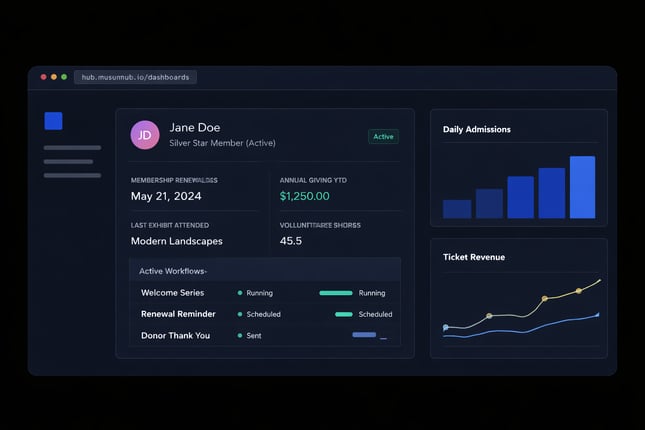
Task: Click the Sent status dot for Donor Thank You
Action: click(x=240, y=336)
